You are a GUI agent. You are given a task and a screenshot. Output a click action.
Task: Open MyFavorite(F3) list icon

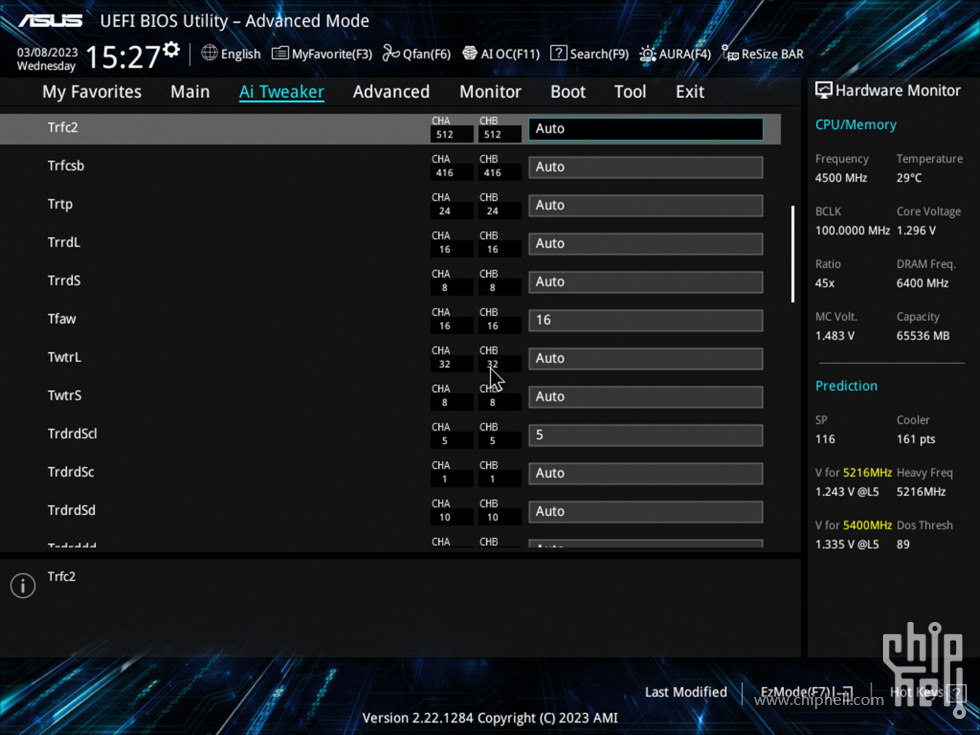(280, 54)
